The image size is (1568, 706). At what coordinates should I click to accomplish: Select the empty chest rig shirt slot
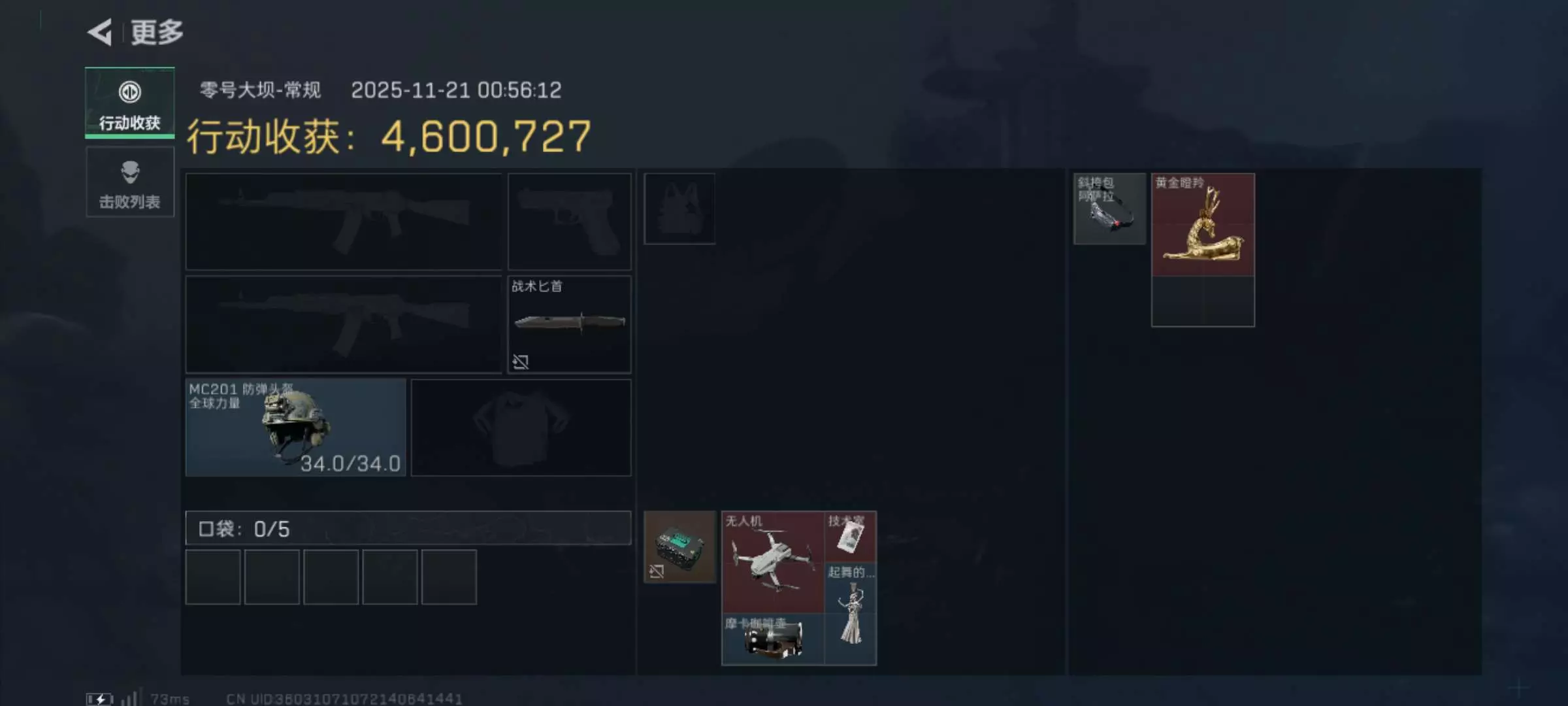(521, 428)
